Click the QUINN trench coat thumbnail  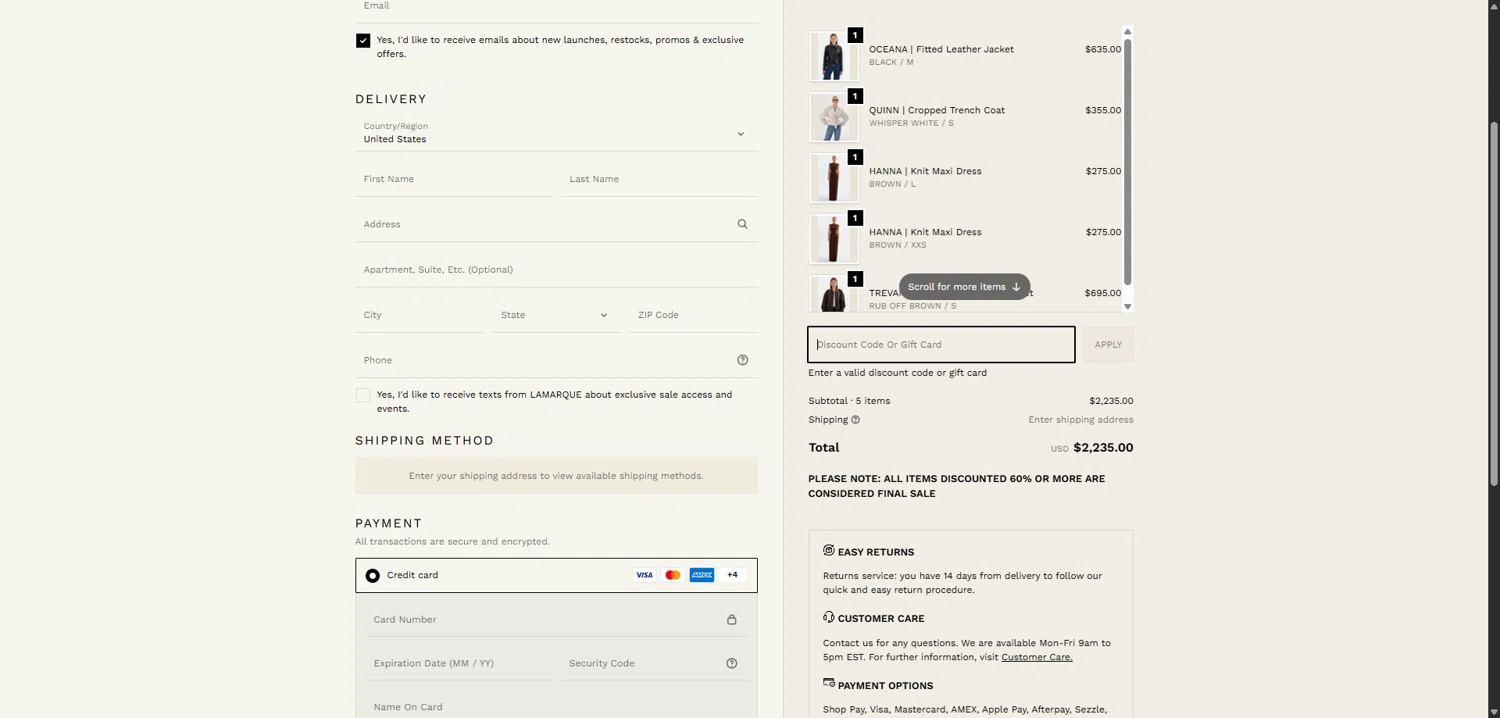point(832,117)
